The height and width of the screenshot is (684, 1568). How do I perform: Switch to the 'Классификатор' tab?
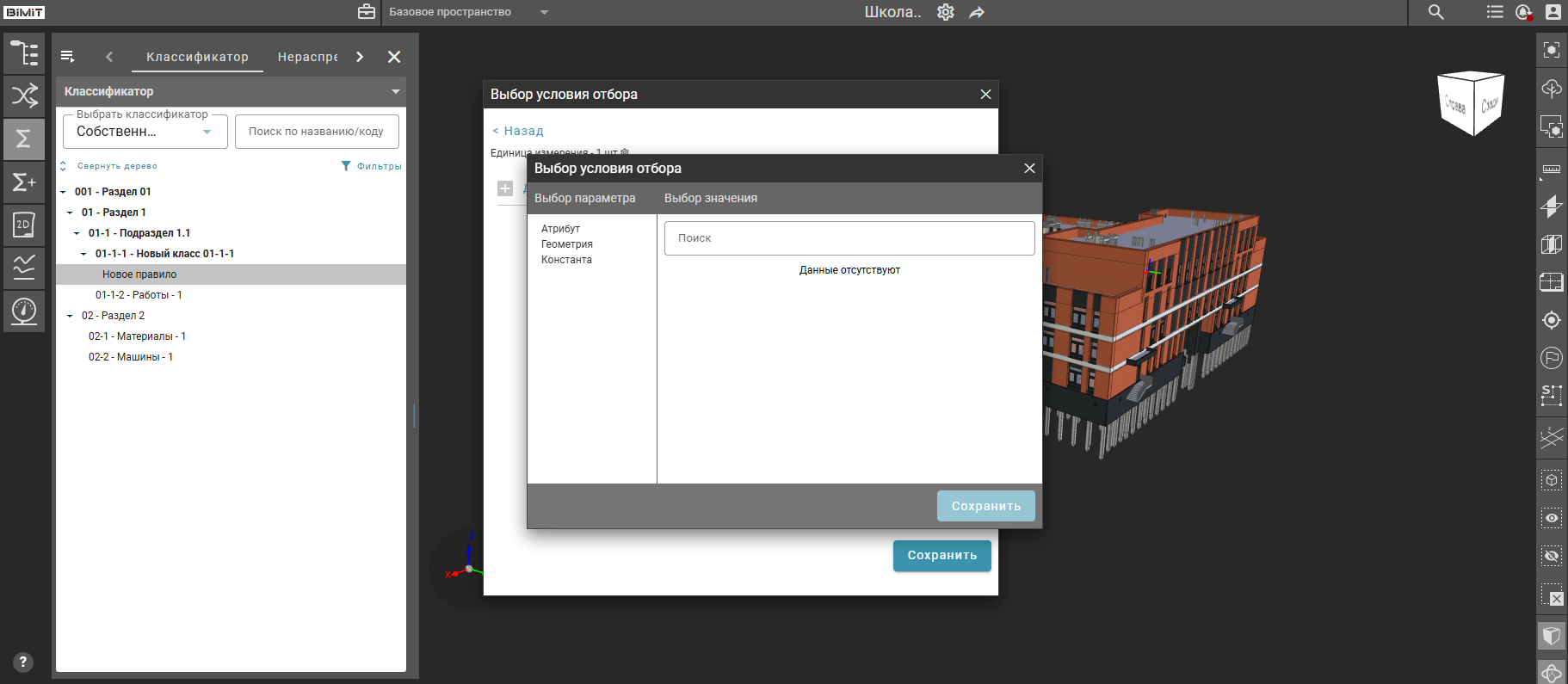point(197,57)
